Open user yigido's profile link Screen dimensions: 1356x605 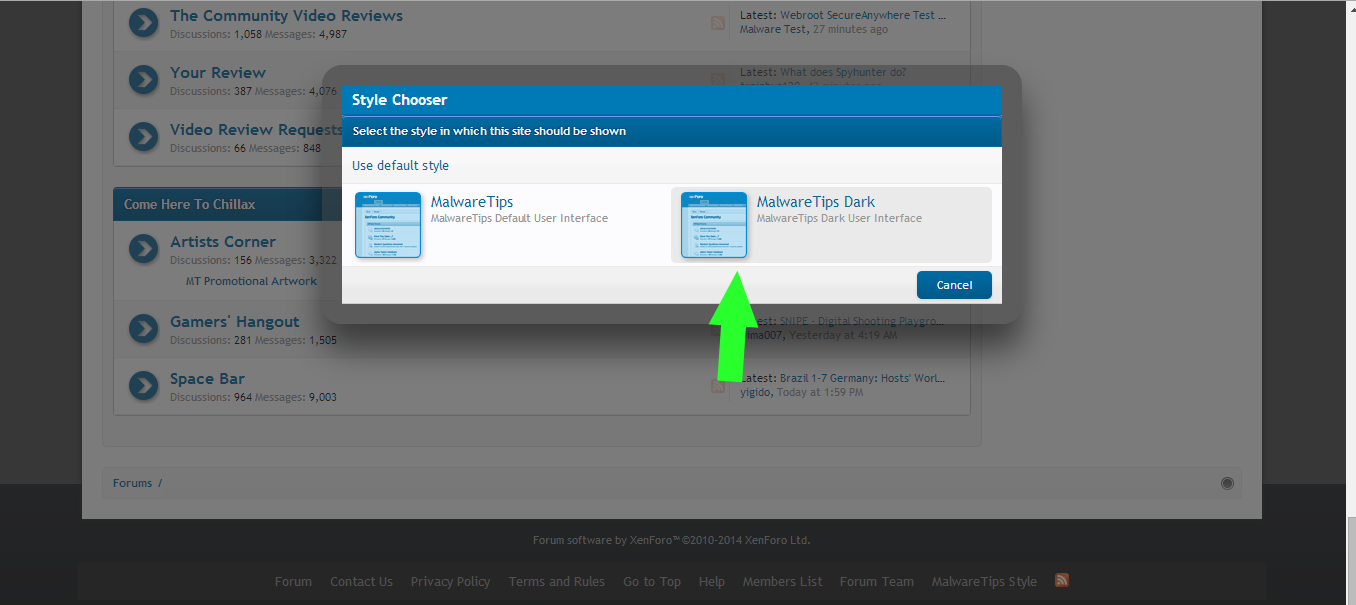pyautogui.click(x=757, y=392)
